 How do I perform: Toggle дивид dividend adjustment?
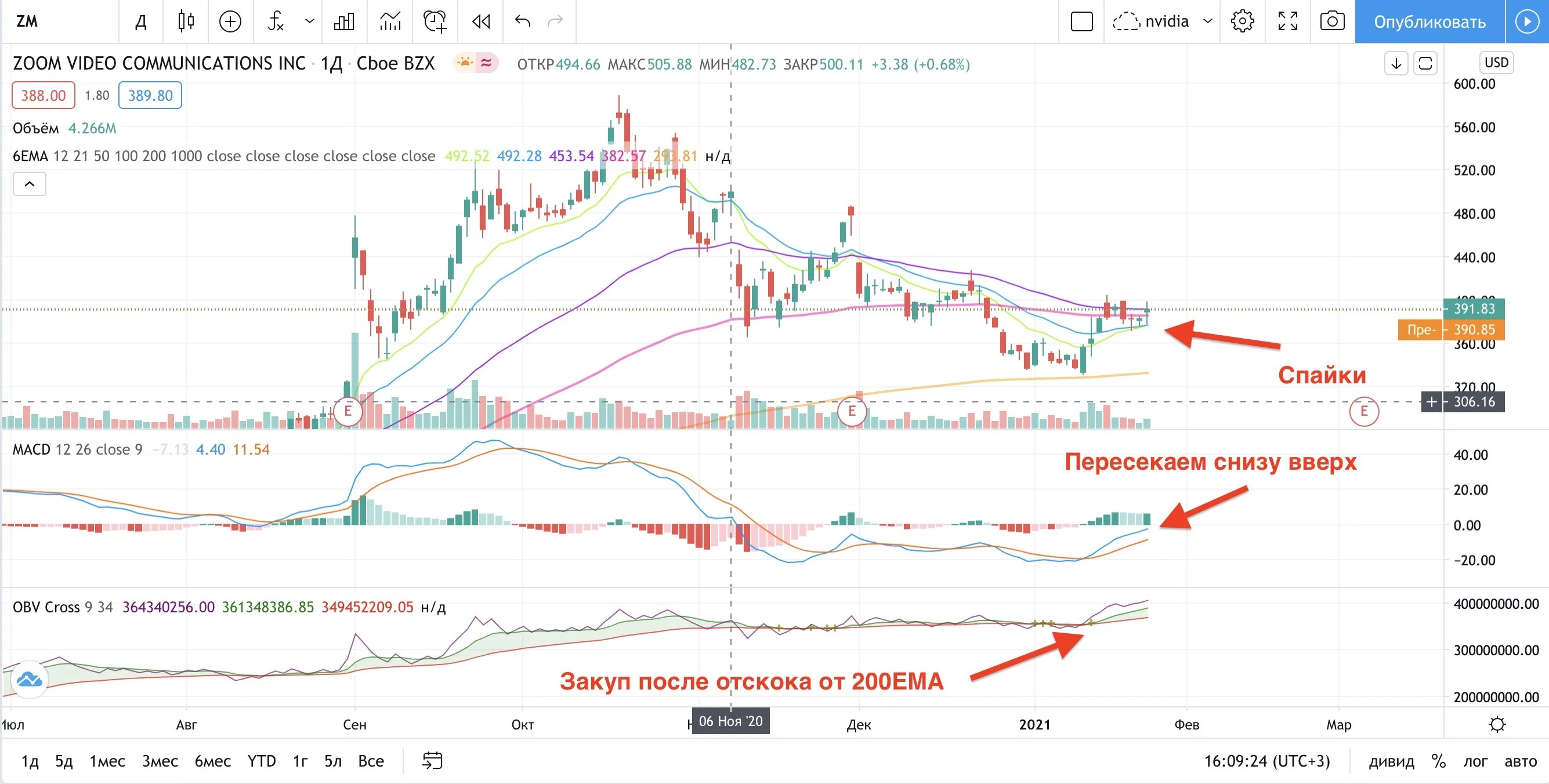tap(1391, 761)
